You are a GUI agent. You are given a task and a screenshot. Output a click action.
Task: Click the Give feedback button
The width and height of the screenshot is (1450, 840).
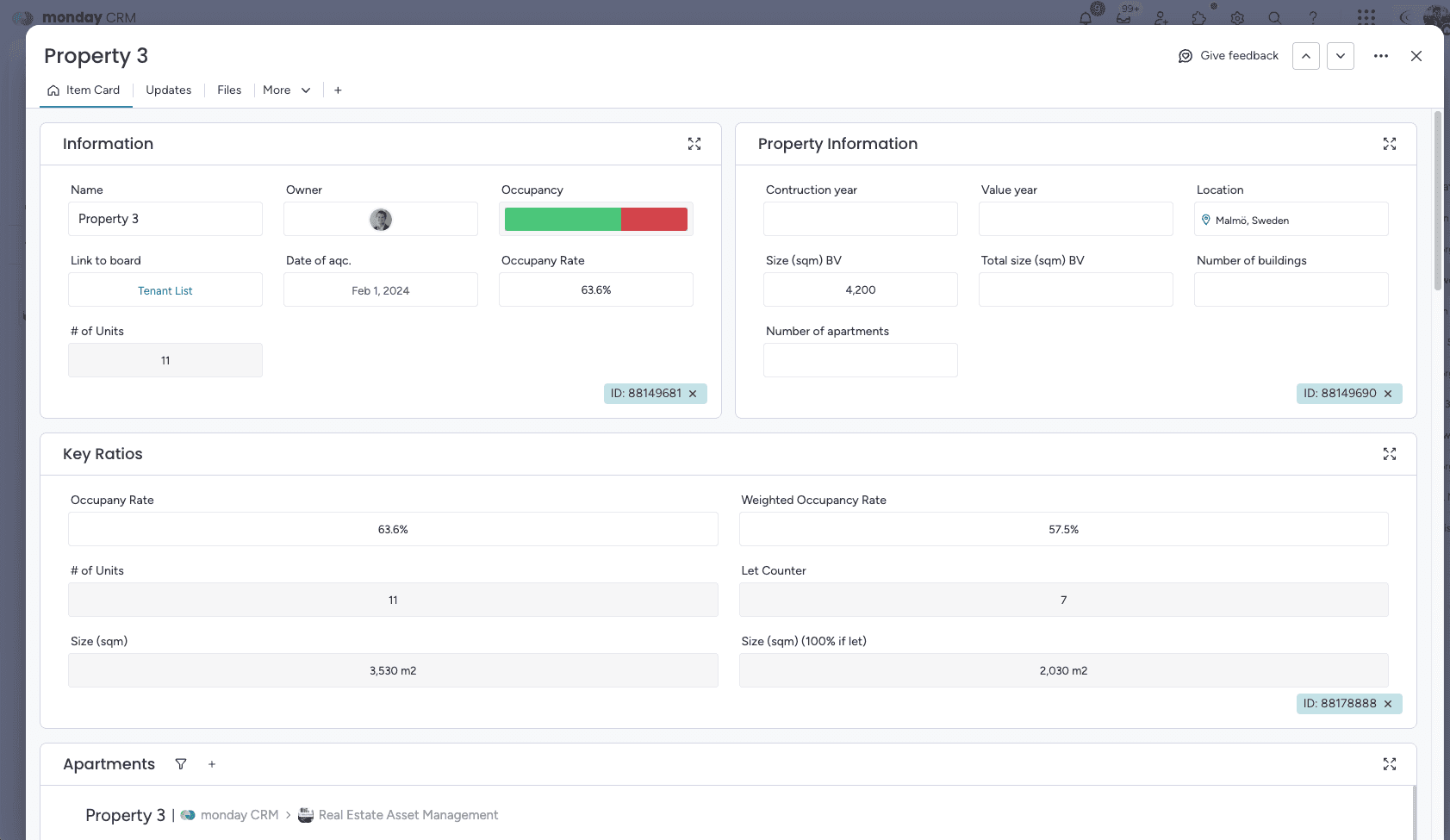pos(1229,56)
